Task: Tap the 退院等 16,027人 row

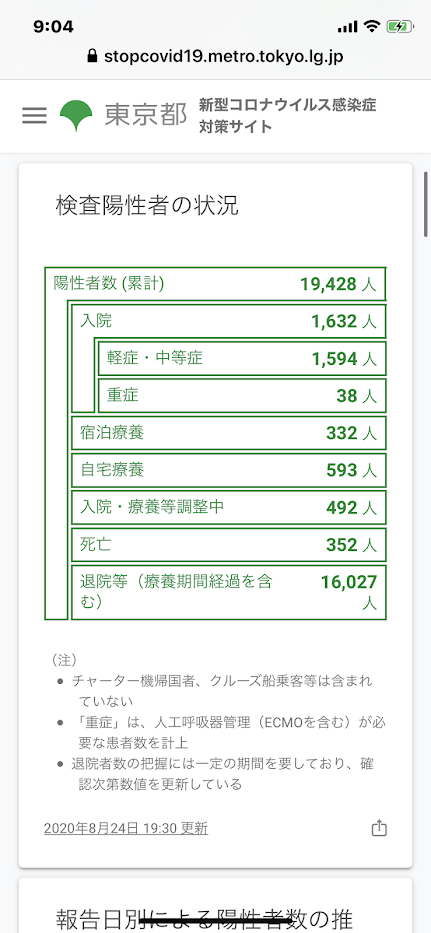Action: click(229, 592)
